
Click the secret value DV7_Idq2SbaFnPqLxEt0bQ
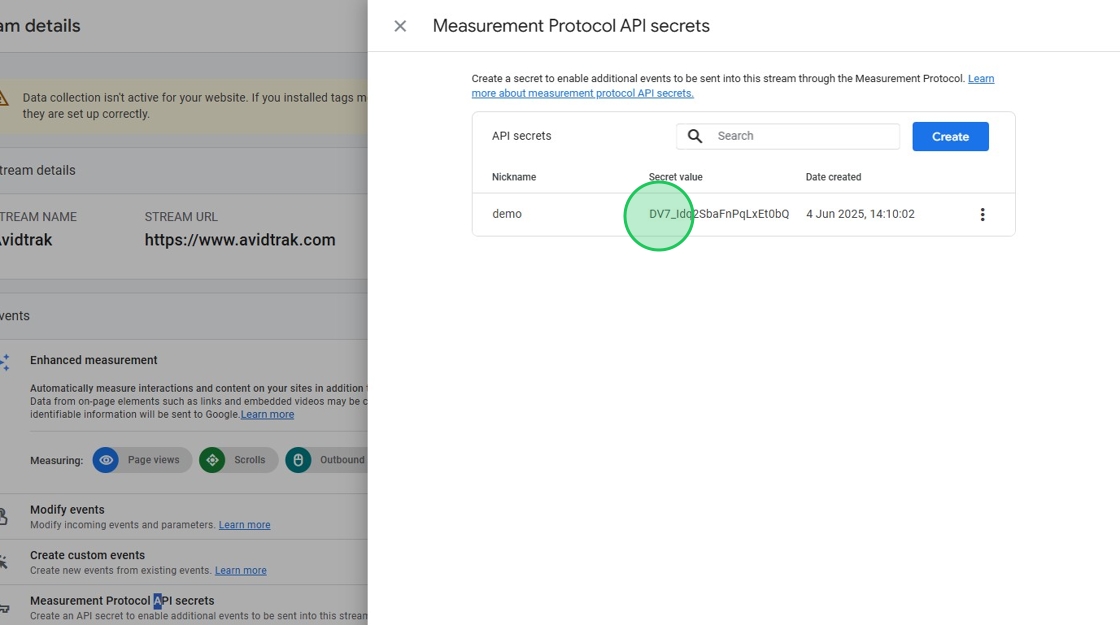click(x=719, y=214)
